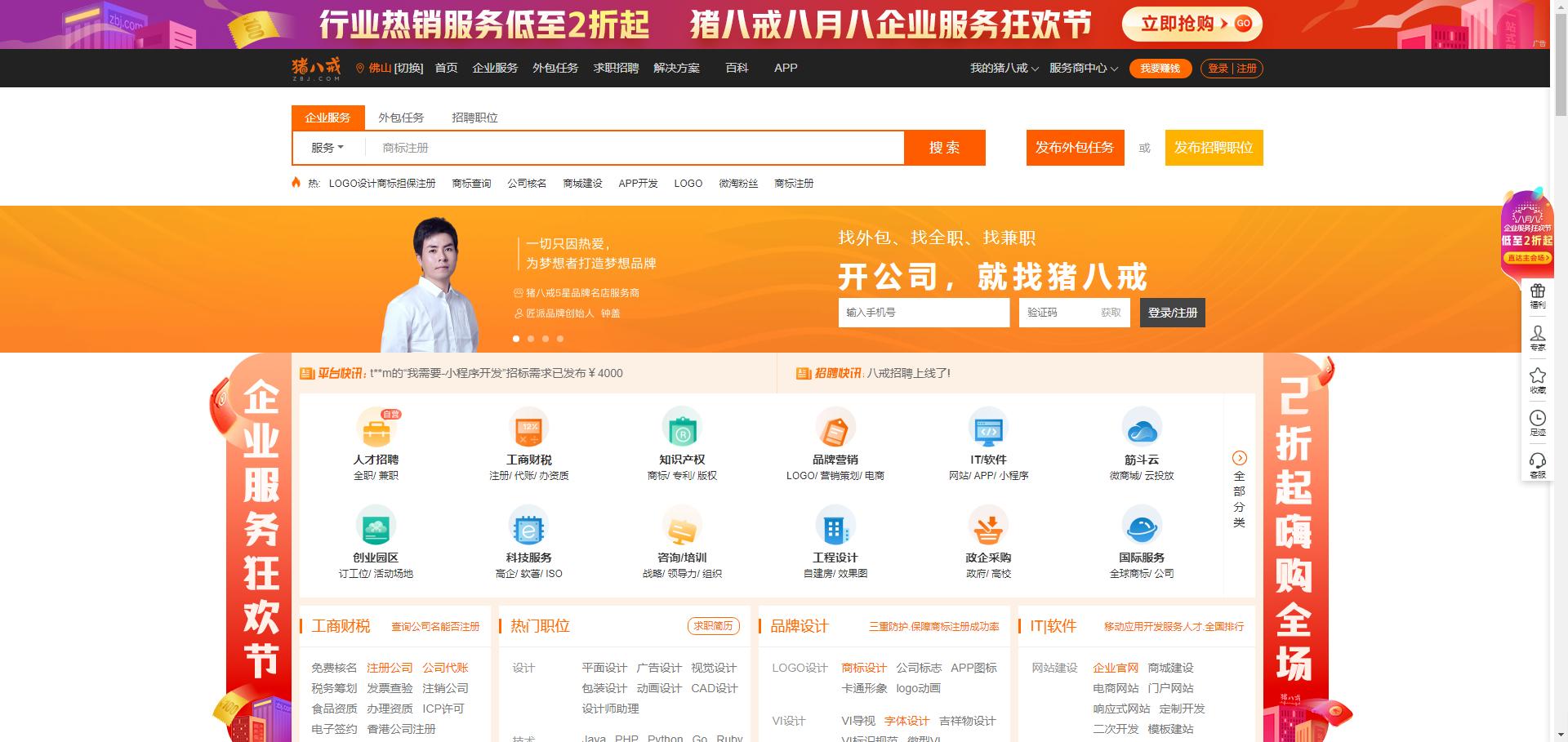The image size is (1568, 742).
Task: Open the 筋斗云 cloud icon
Action: coord(1142,427)
